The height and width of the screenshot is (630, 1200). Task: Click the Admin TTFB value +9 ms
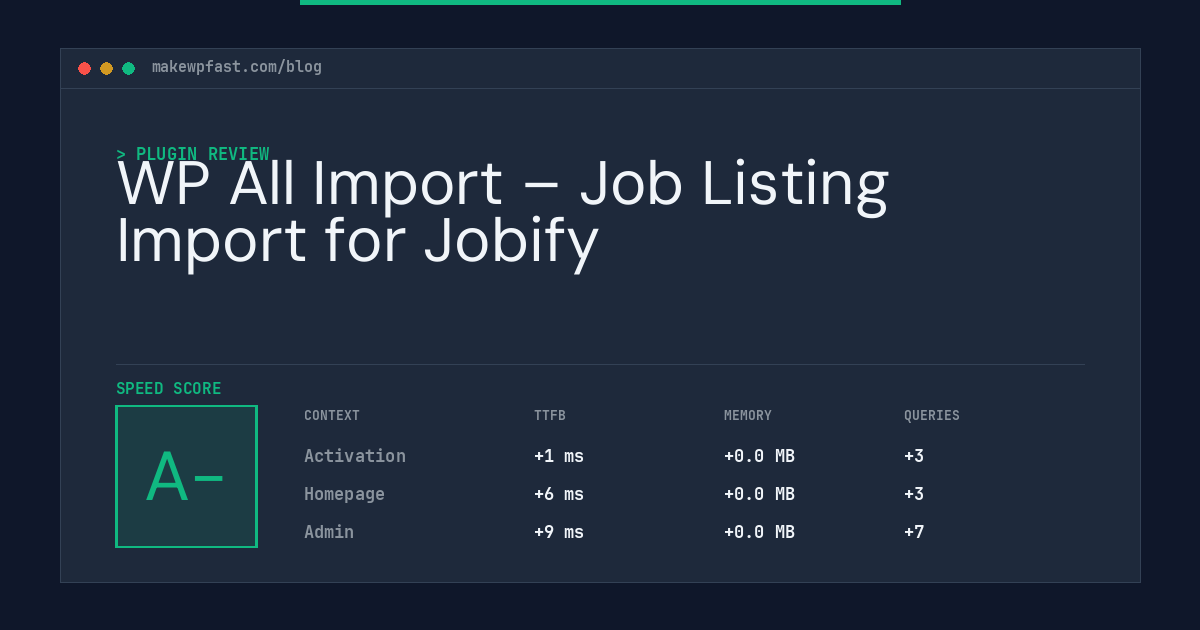(x=559, y=532)
